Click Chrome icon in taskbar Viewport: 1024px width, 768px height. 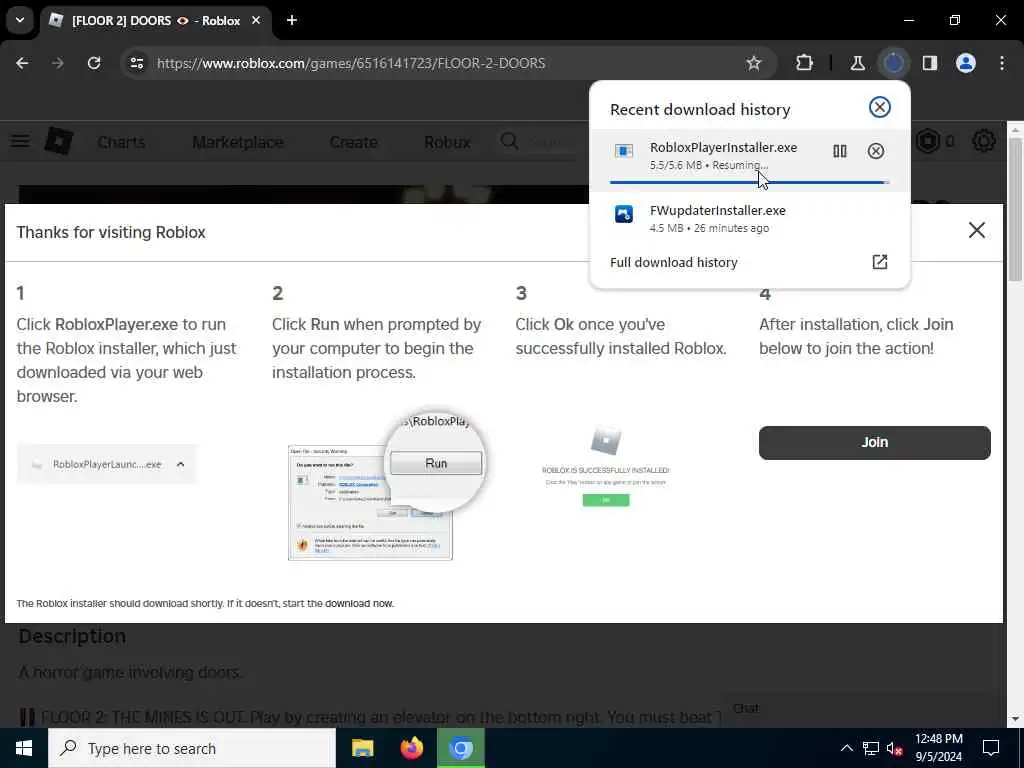point(460,748)
